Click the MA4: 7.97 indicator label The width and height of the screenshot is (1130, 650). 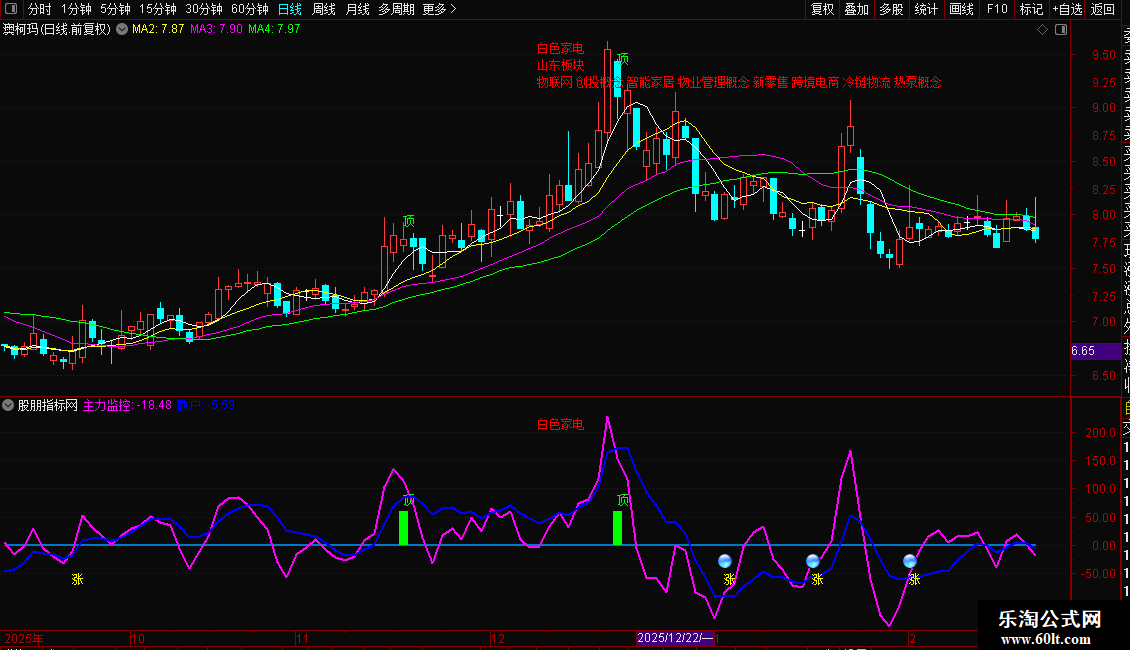(x=274, y=29)
